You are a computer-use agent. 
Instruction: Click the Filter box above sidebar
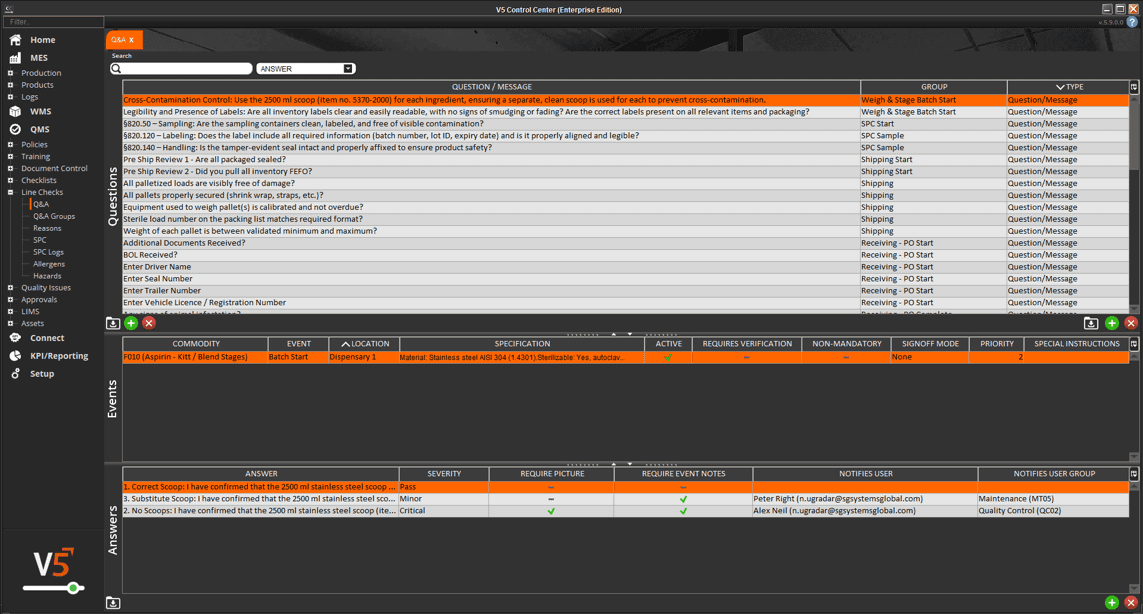point(53,22)
